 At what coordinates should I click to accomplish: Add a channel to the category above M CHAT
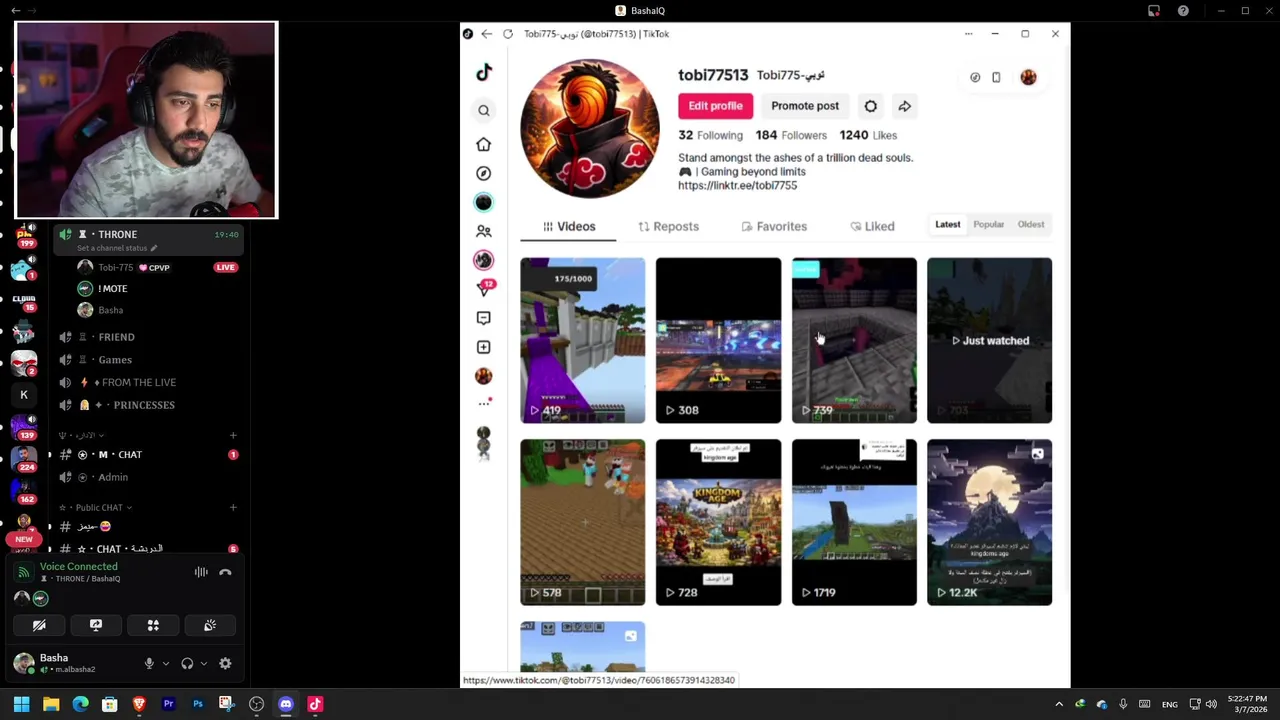coord(233,435)
